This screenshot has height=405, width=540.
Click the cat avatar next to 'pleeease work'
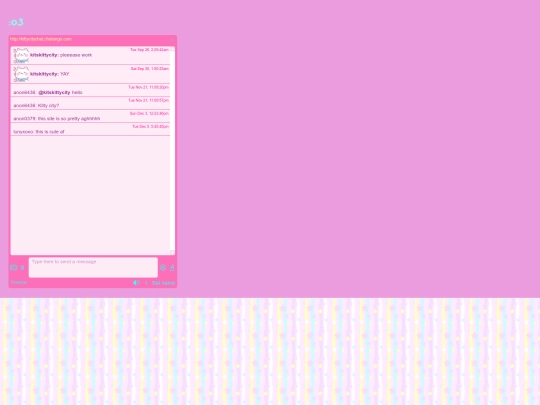click(x=21, y=55)
